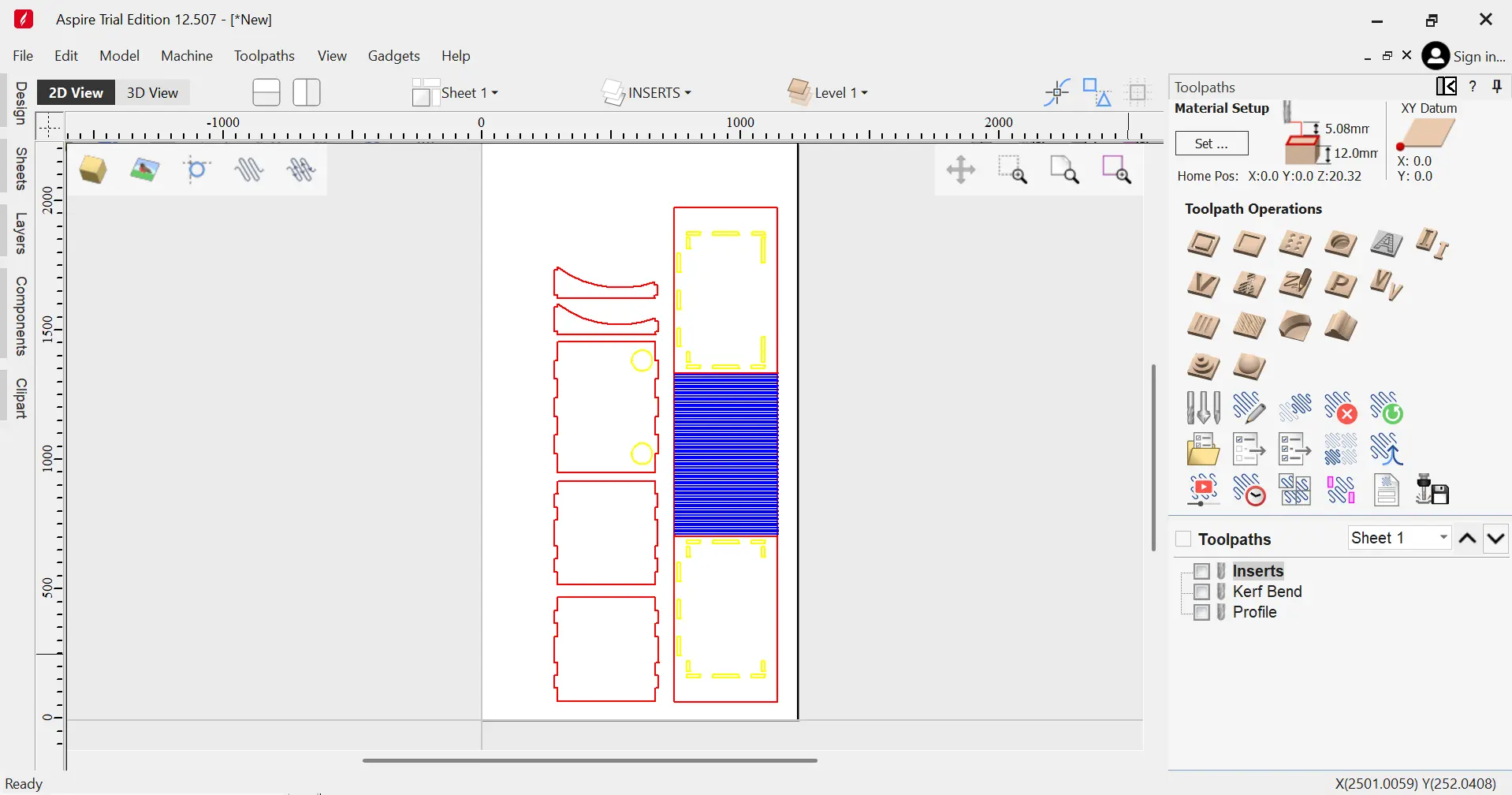Open the Sheet 1 selector in Toolpaths panel
The height and width of the screenshot is (795, 1512).
click(1399, 537)
